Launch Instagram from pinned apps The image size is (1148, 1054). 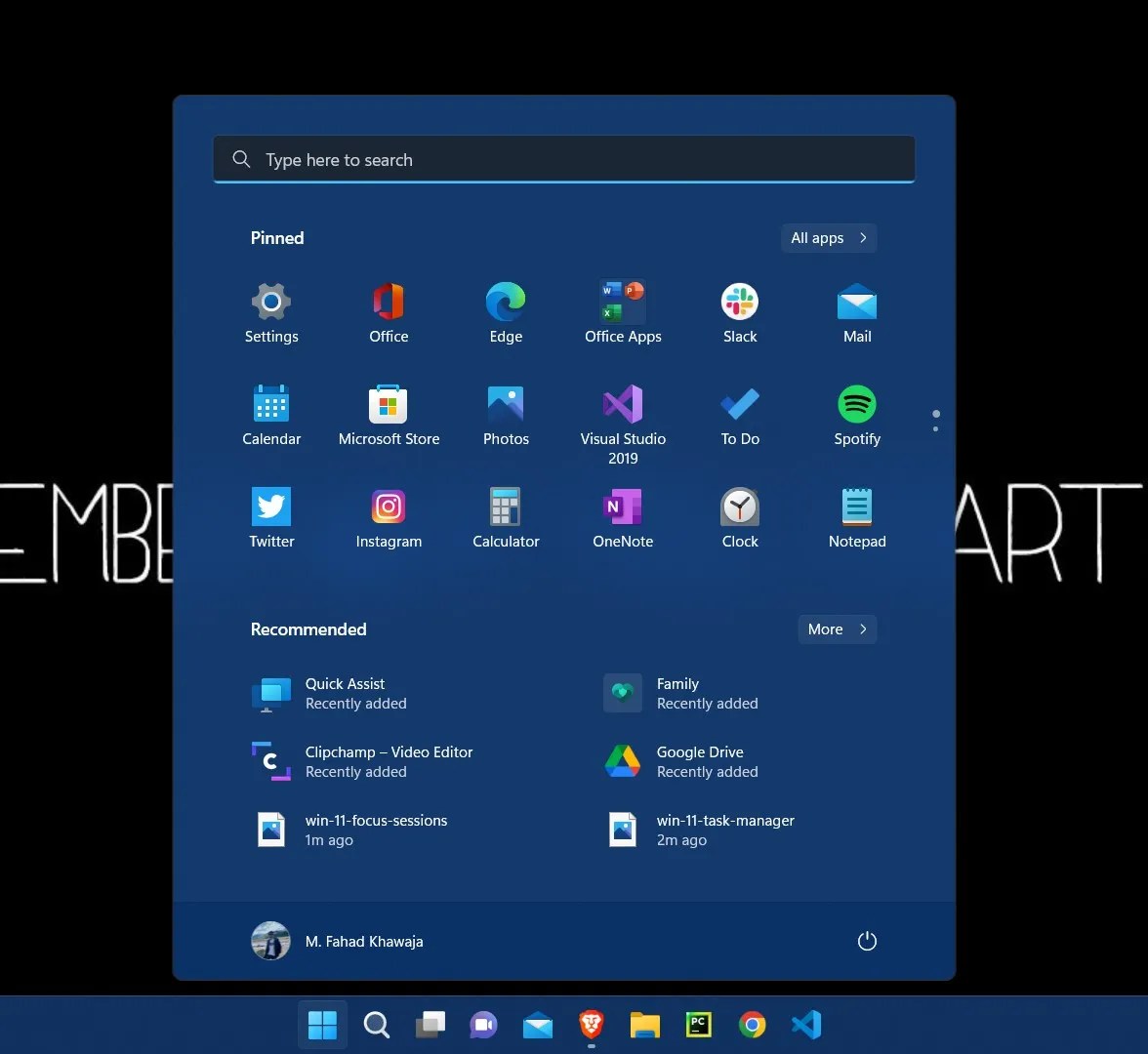(389, 517)
